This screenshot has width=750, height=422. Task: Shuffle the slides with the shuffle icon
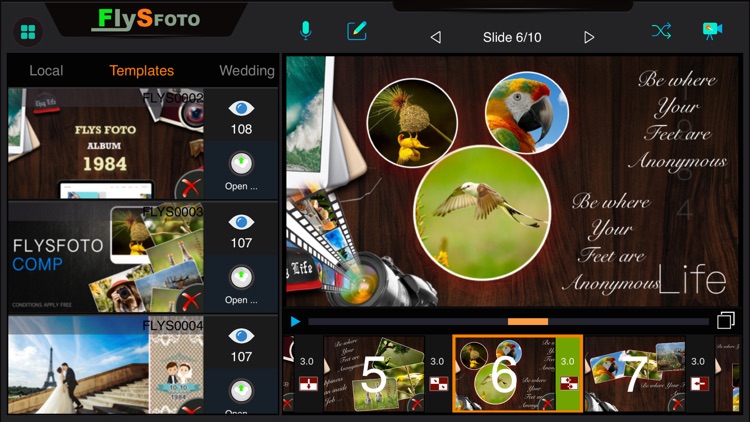click(x=661, y=31)
